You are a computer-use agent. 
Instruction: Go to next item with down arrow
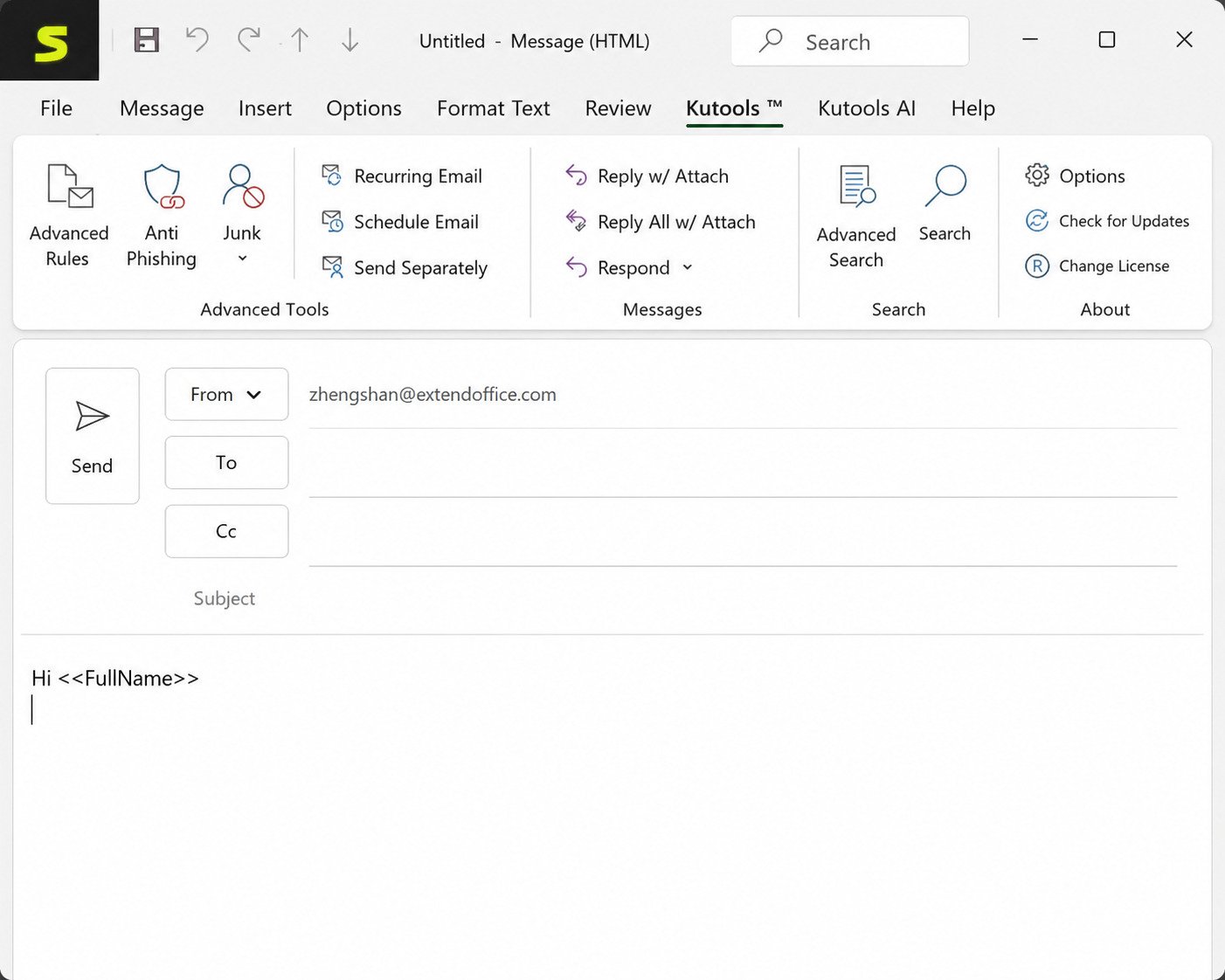pos(350,40)
